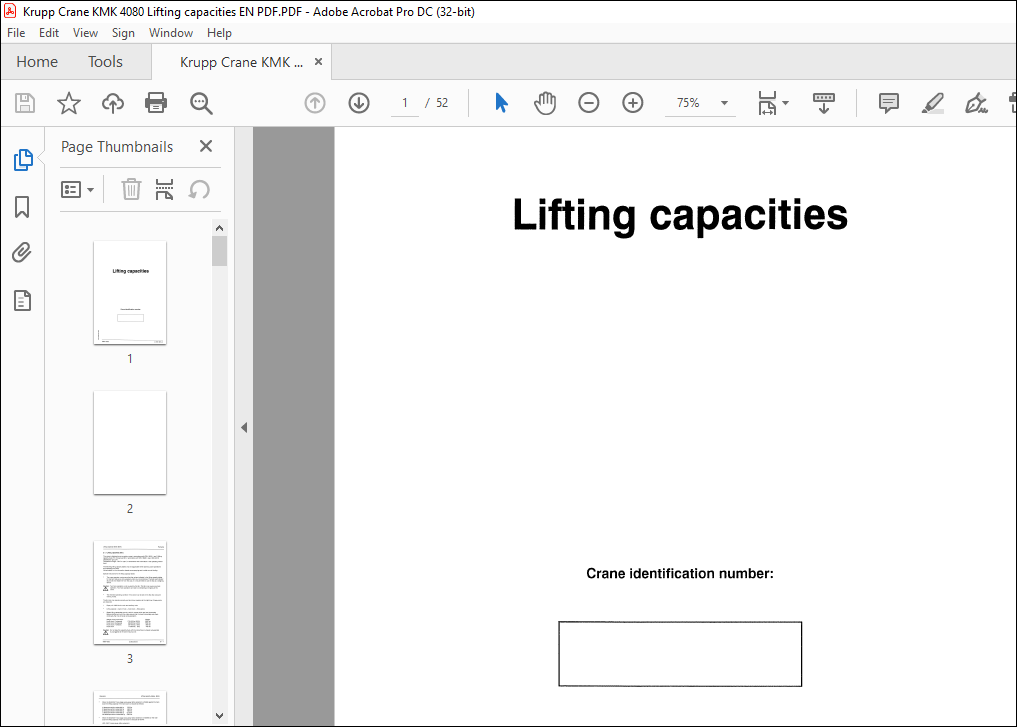1017x727 pixels.
Task: Add a comment sticky note
Action: pyautogui.click(x=889, y=103)
